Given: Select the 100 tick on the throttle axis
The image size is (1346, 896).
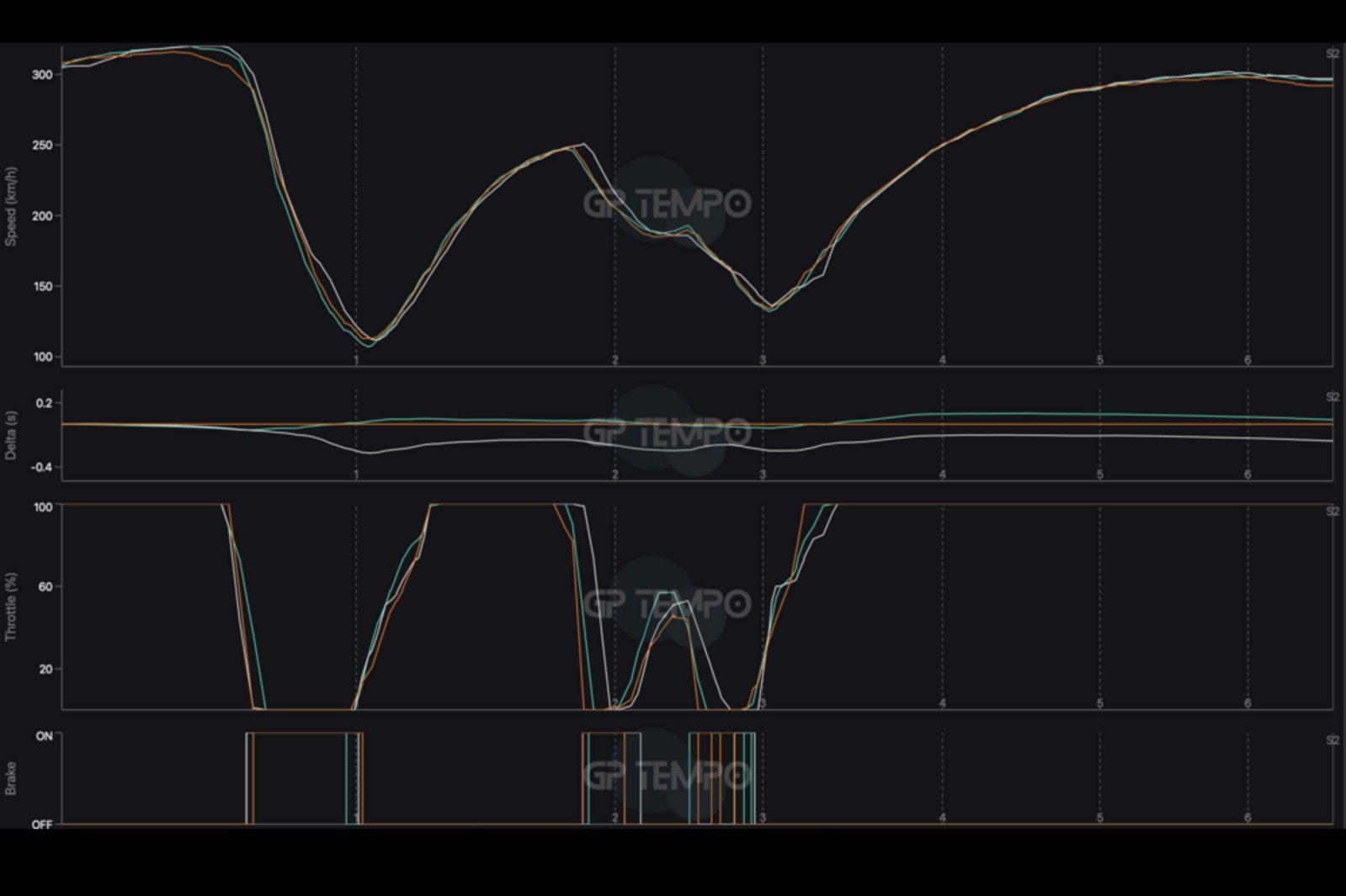Looking at the screenshot, I should pyautogui.click(x=43, y=507).
